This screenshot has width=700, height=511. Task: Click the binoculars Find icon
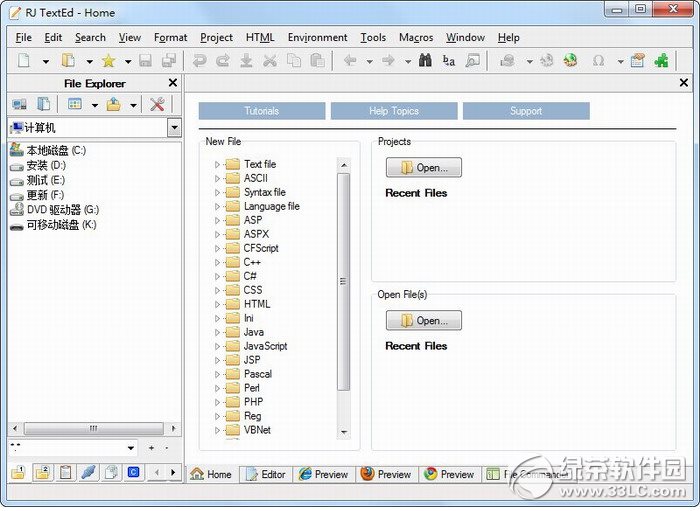425,60
